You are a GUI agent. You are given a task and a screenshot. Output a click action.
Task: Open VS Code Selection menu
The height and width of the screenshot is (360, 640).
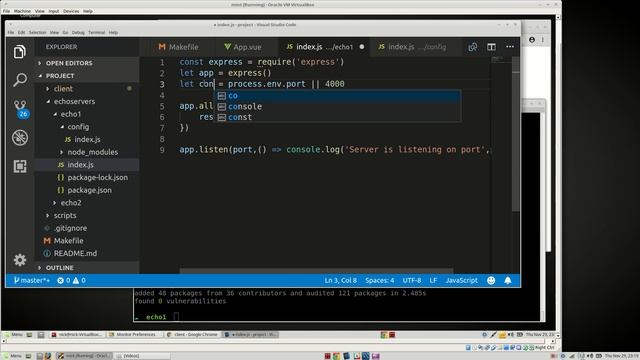(37, 32)
